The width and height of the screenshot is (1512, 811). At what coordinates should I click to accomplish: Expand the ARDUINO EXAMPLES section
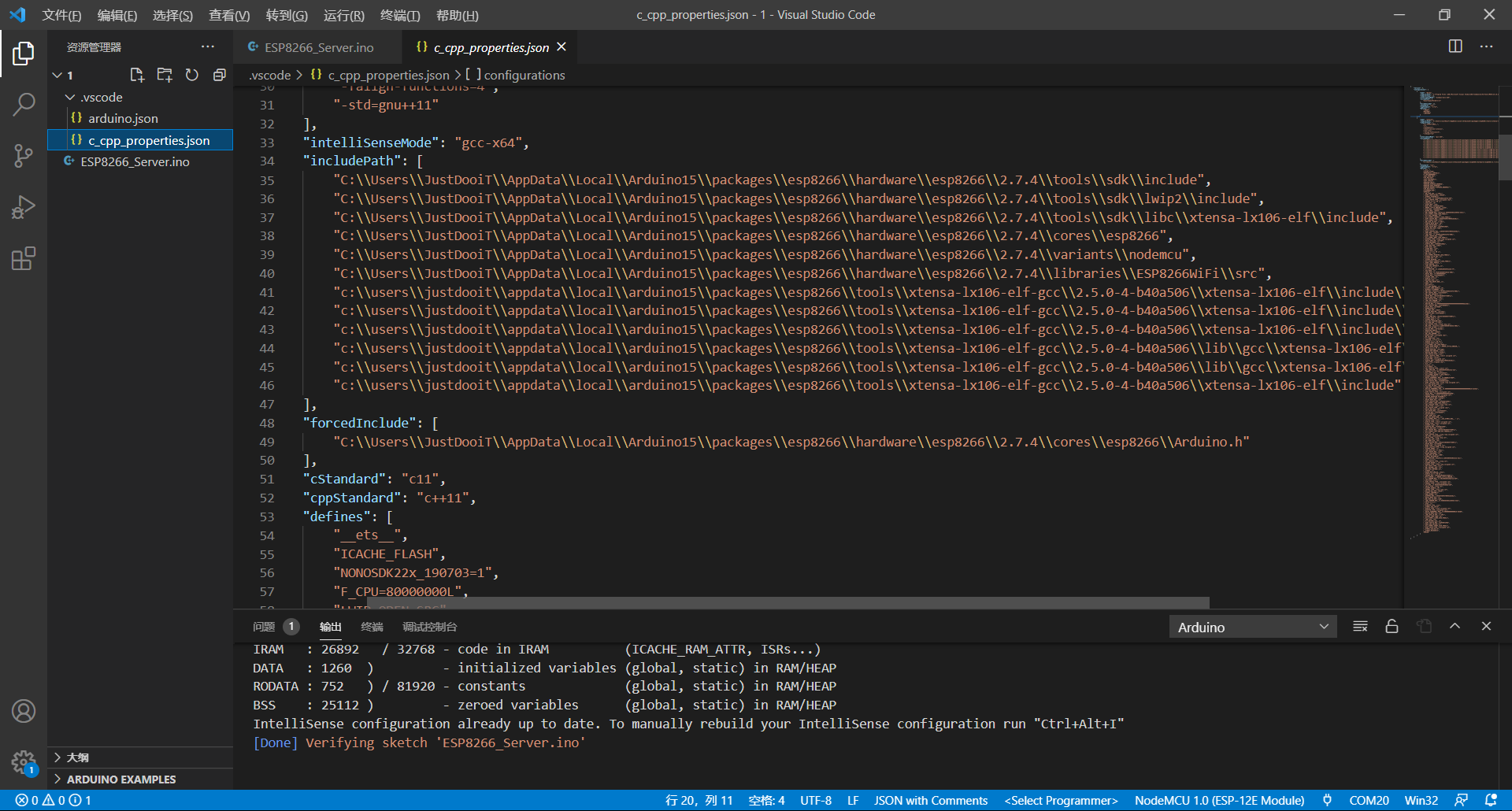tap(140, 780)
